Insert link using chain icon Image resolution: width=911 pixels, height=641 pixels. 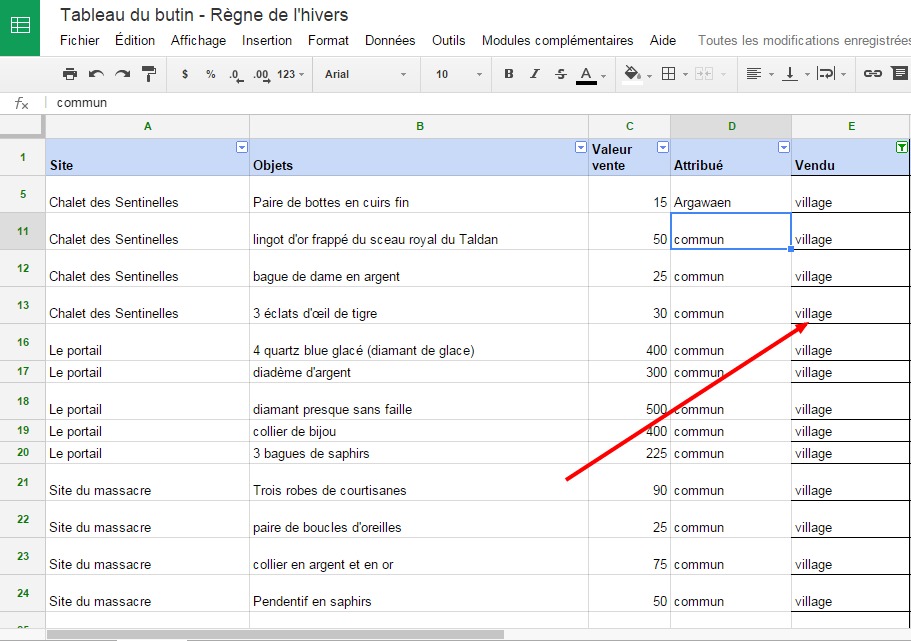pyautogui.click(x=872, y=74)
